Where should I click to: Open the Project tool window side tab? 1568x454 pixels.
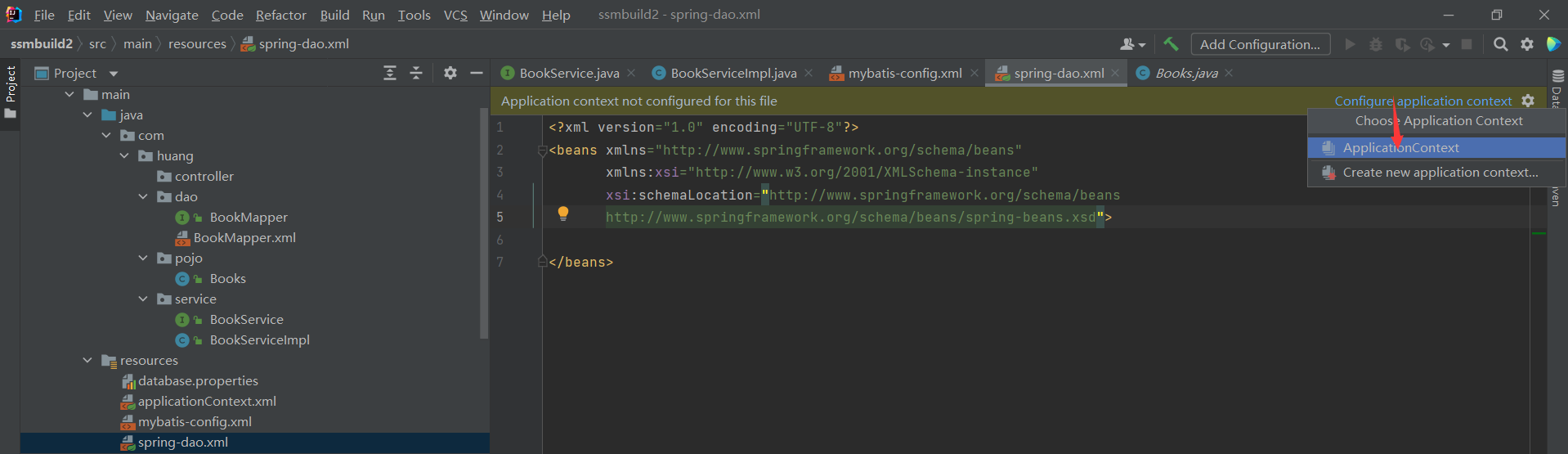[10, 92]
